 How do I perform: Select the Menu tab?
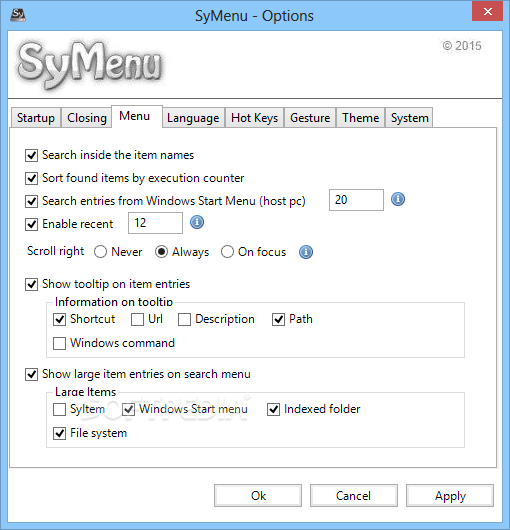click(x=137, y=116)
